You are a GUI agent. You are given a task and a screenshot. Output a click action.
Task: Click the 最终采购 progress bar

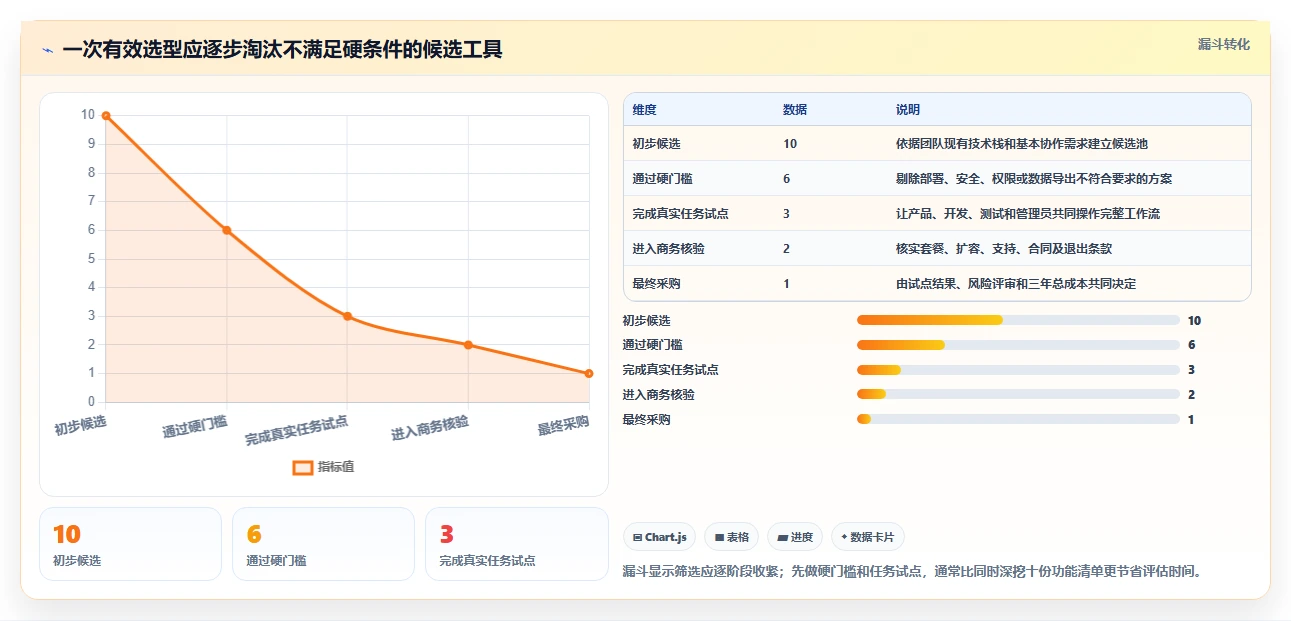tap(1018, 420)
